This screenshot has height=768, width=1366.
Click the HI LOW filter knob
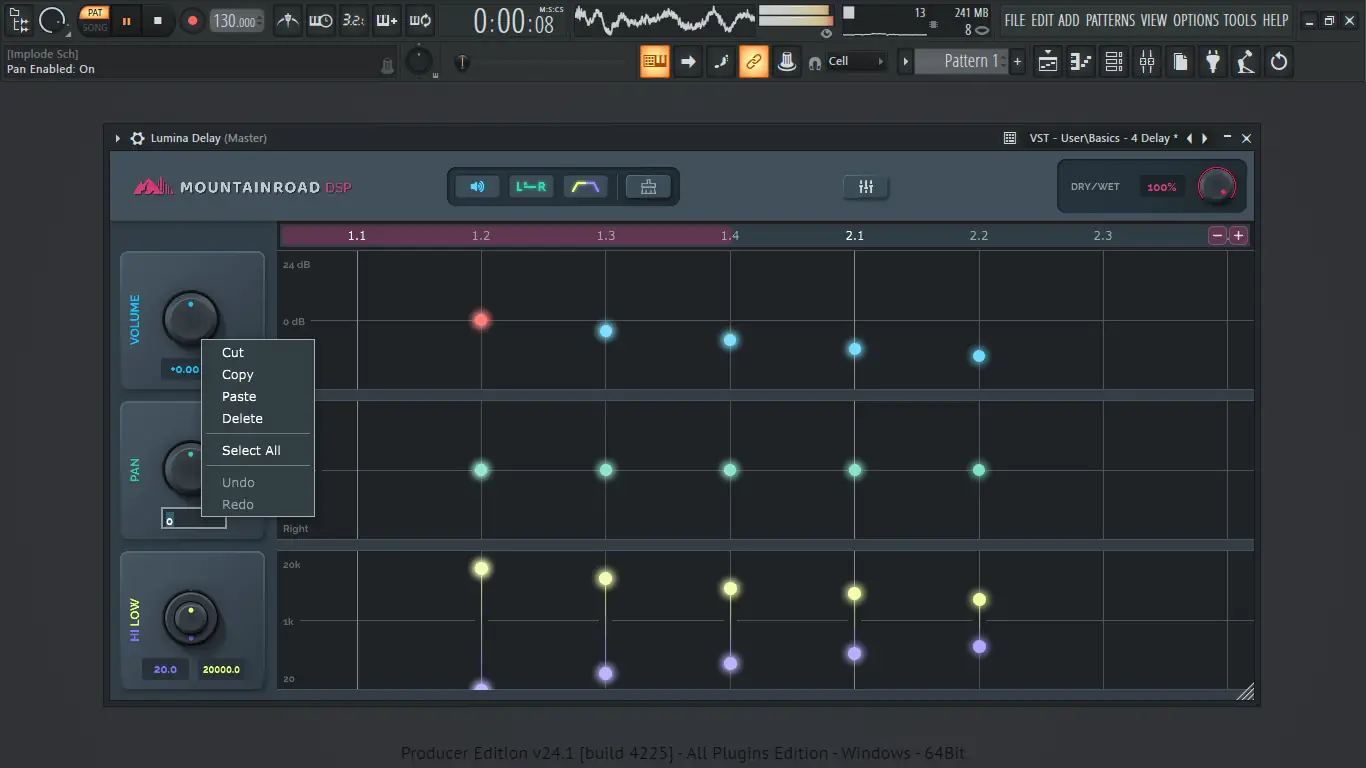(x=190, y=618)
